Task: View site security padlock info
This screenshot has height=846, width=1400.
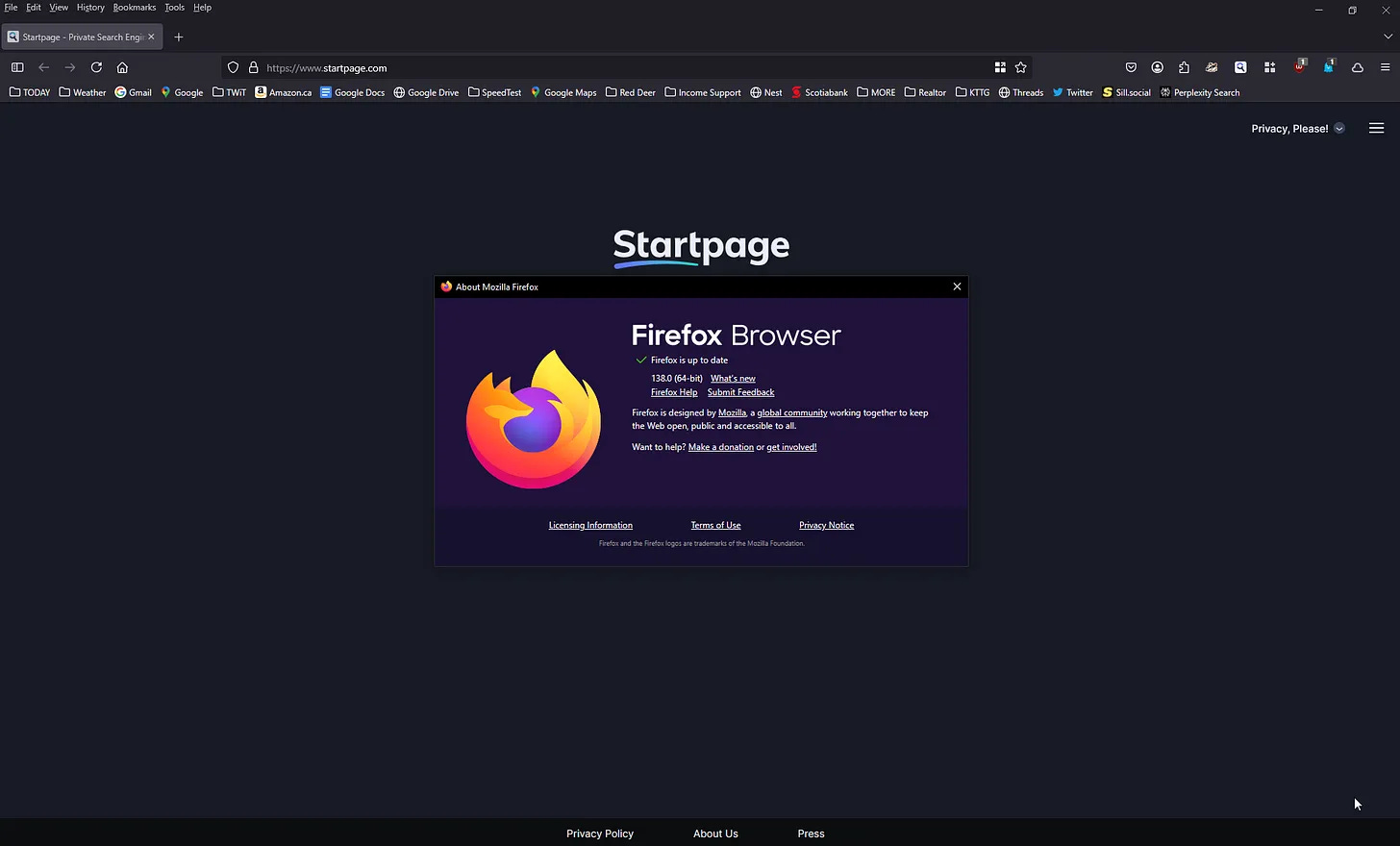Action: pyautogui.click(x=254, y=67)
